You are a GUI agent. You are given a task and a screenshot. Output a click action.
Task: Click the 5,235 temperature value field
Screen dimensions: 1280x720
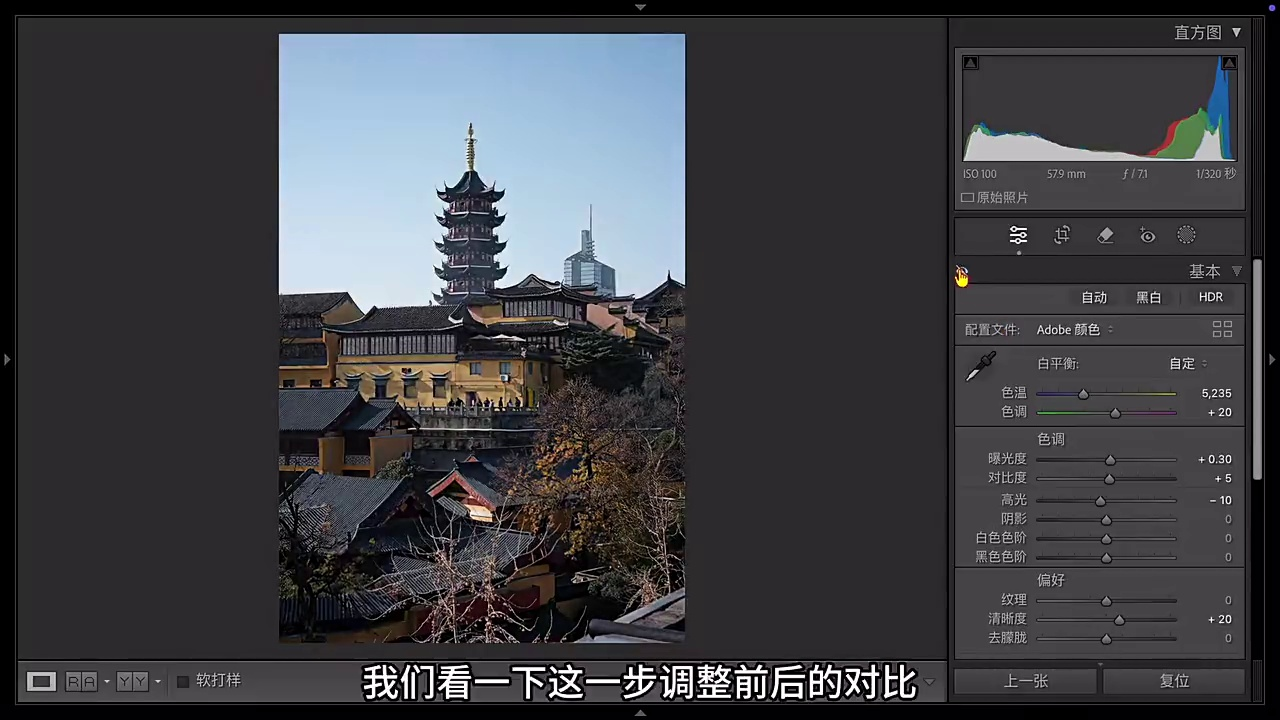coord(1216,394)
